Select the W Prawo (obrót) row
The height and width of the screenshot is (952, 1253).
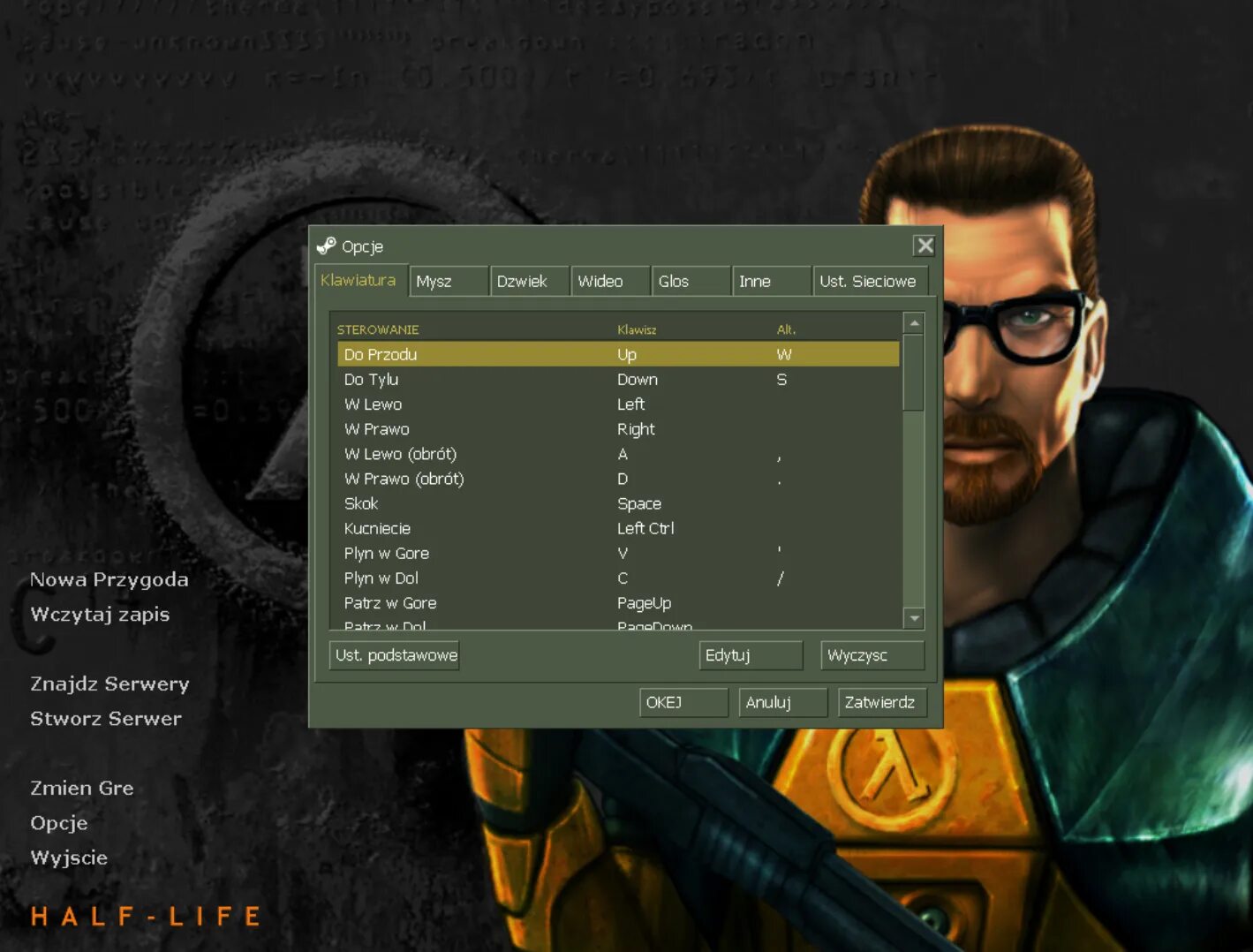tap(618, 479)
